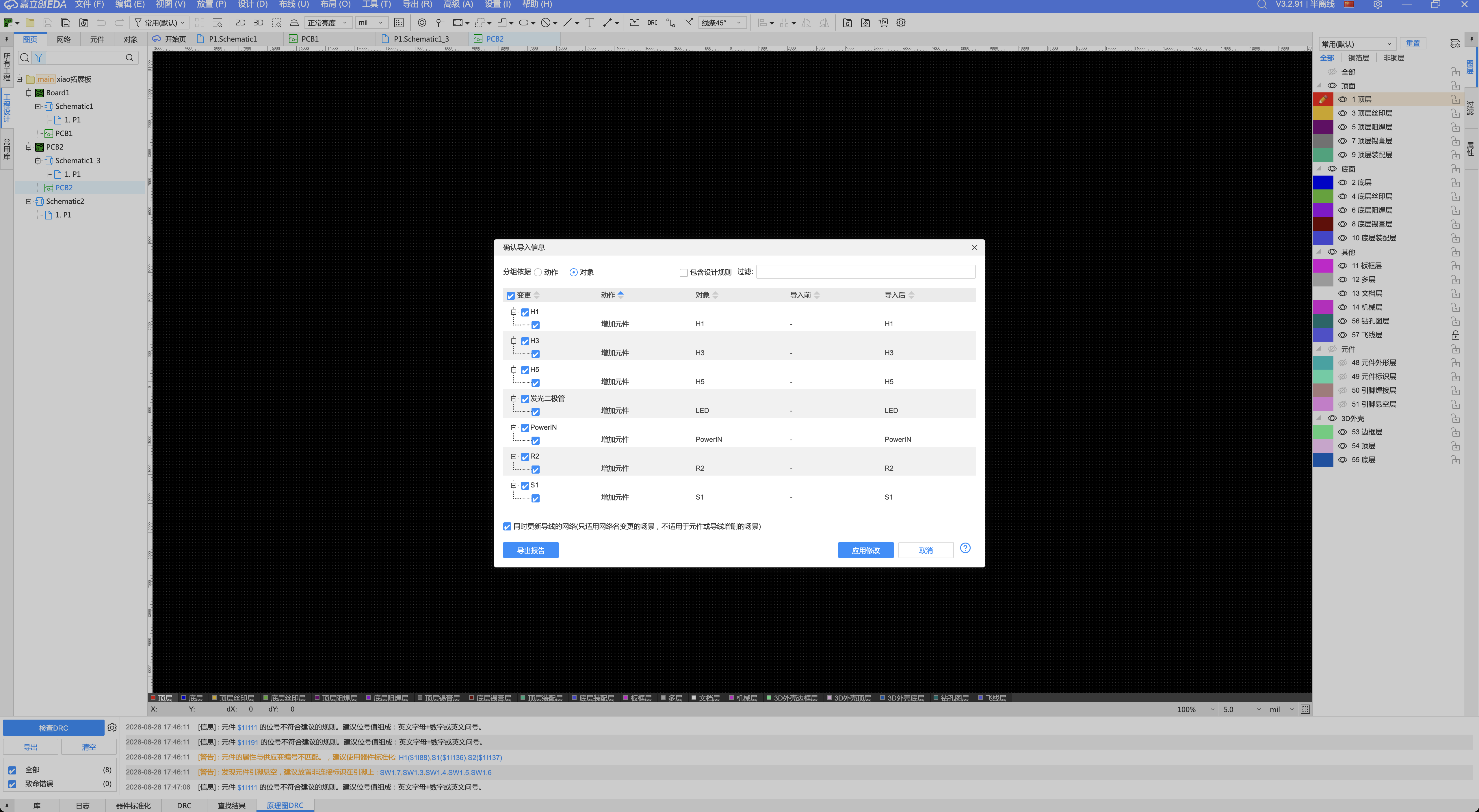Open the 常用(默认) filter dropdown in toolbar
The width and height of the screenshot is (1479, 812).
coord(160,23)
